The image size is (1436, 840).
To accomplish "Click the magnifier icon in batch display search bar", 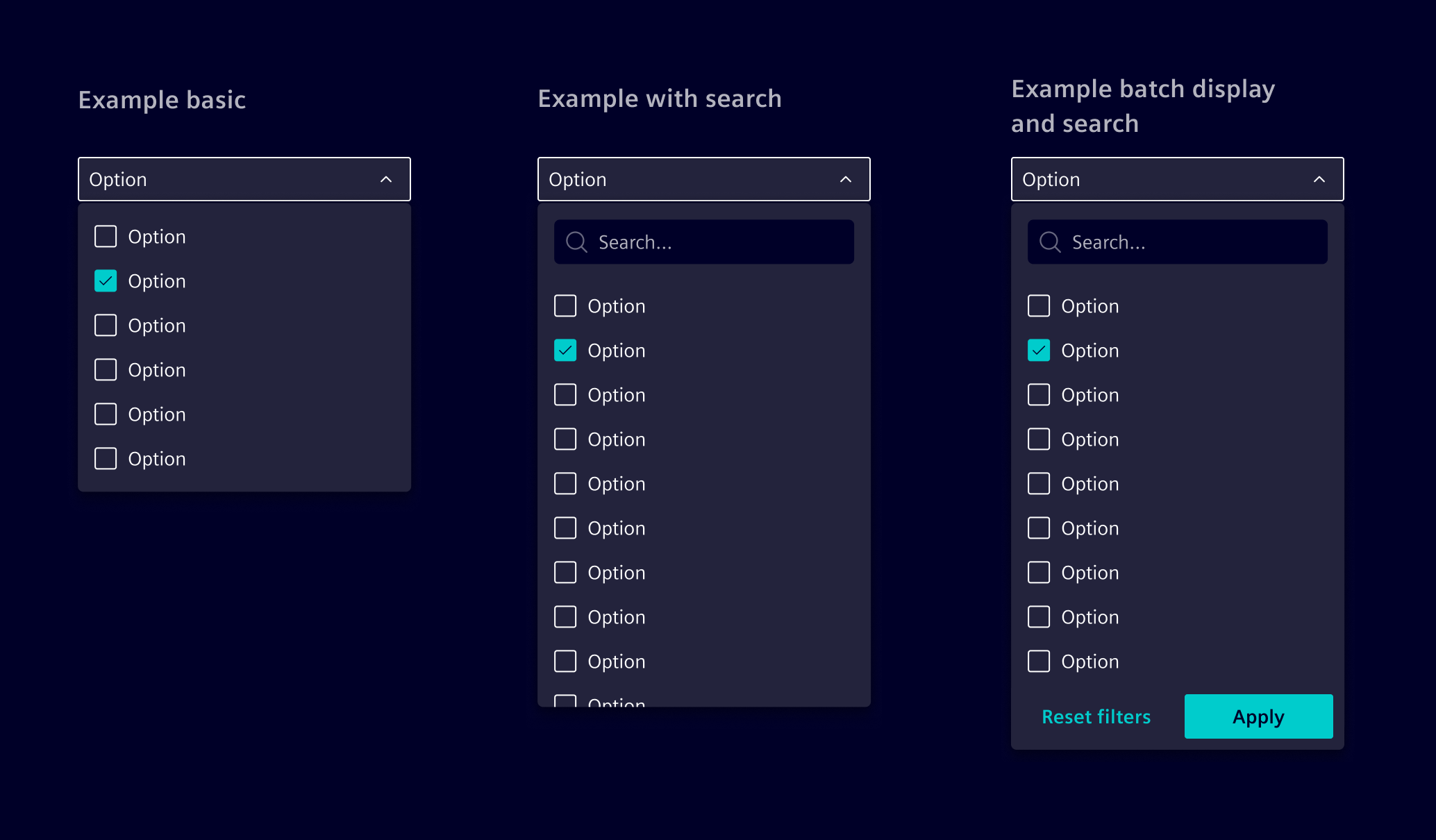I will click(x=1049, y=242).
